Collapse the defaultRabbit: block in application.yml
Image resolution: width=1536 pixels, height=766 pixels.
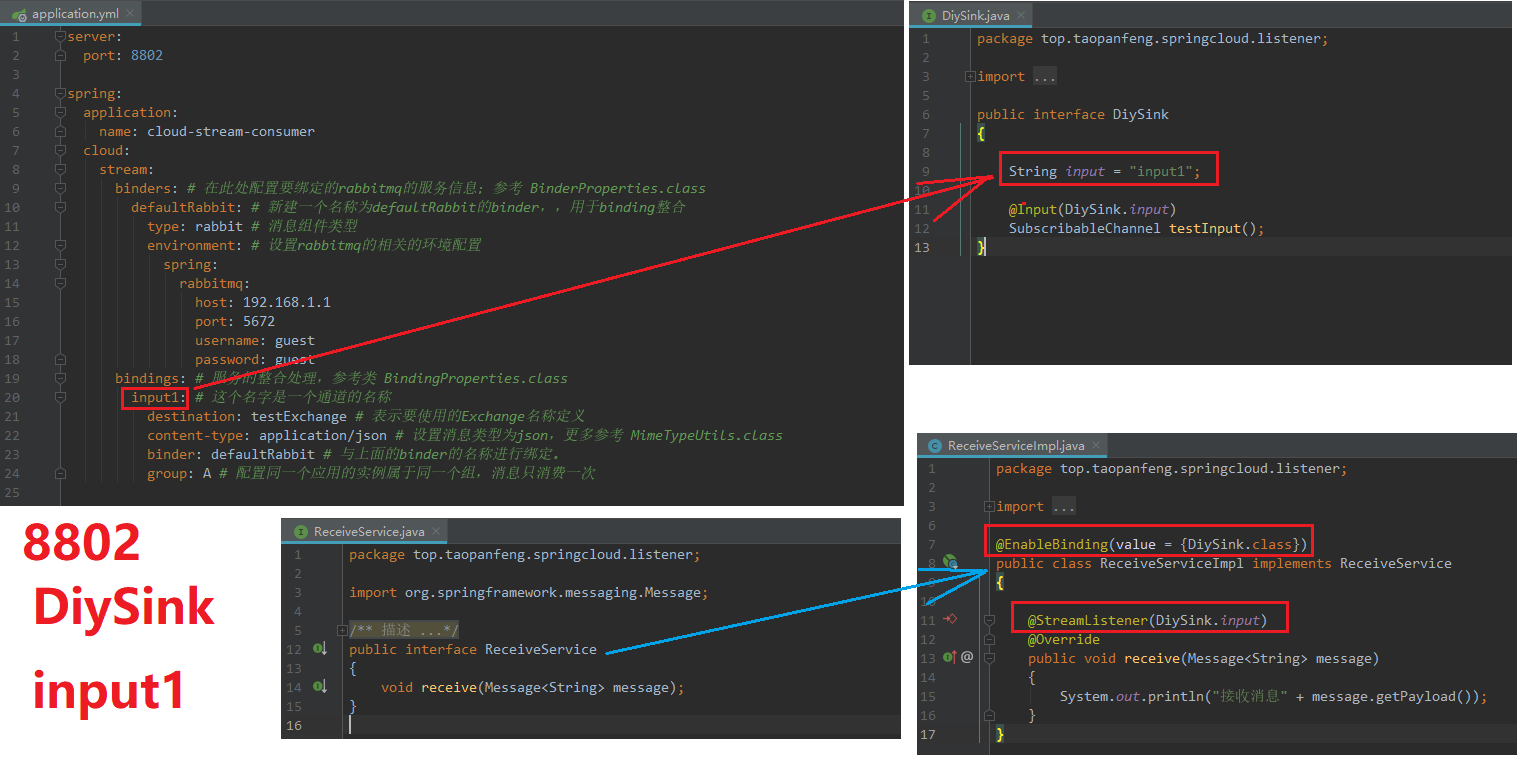(60, 208)
